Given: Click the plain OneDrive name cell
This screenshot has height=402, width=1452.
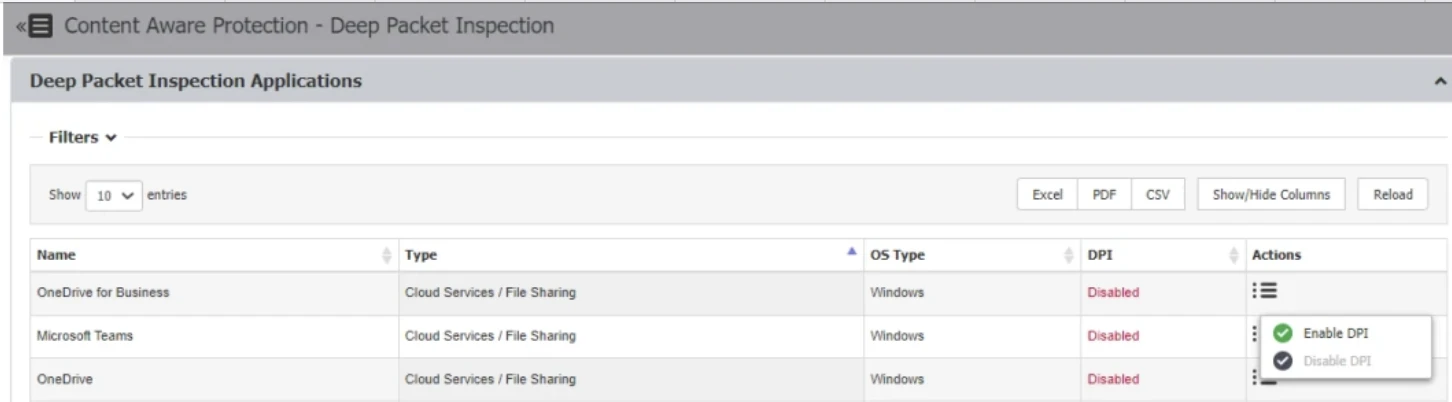Looking at the screenshot, I should point(214,379).
